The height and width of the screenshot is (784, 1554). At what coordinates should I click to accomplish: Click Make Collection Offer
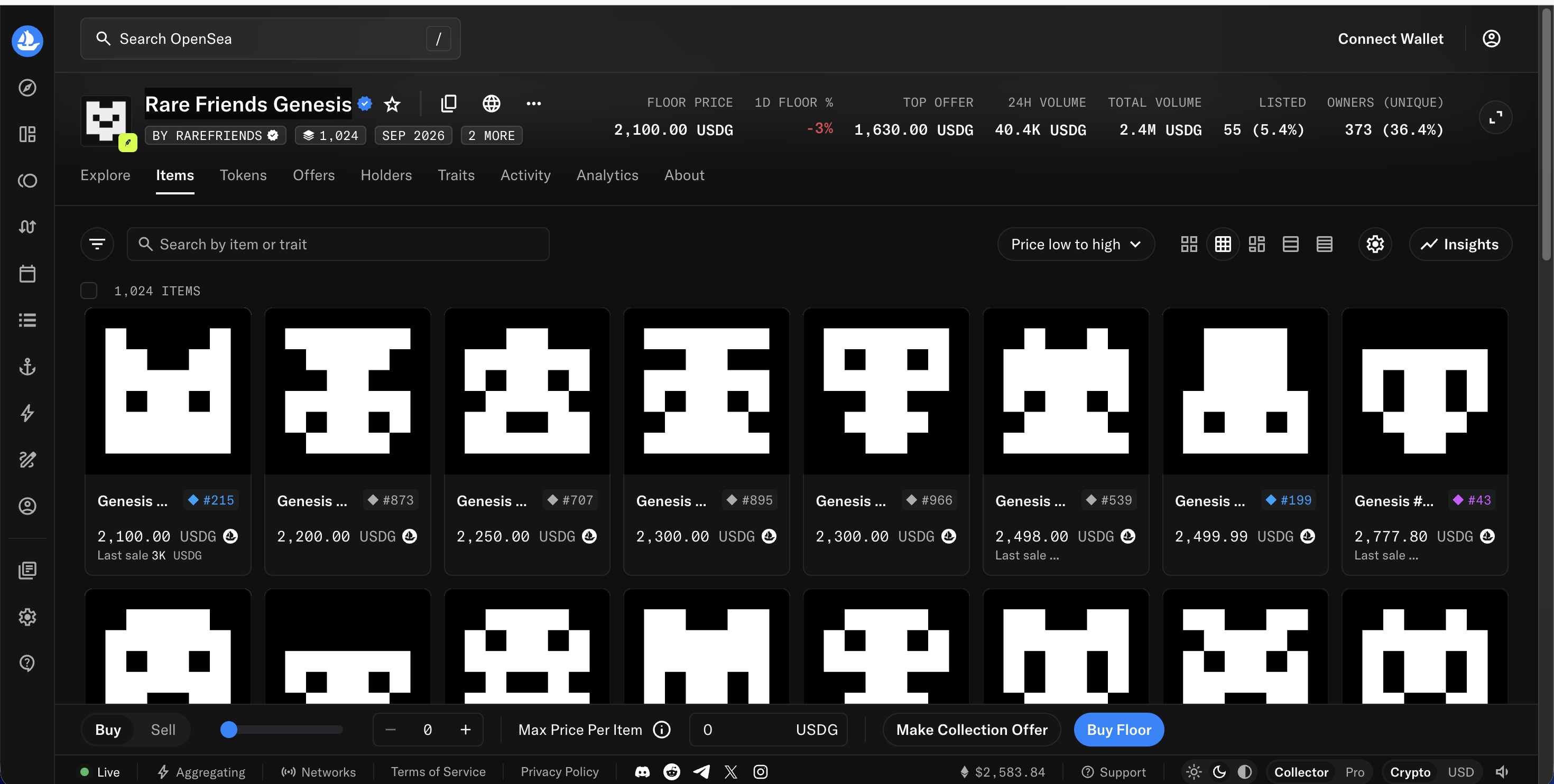[972, 730]
